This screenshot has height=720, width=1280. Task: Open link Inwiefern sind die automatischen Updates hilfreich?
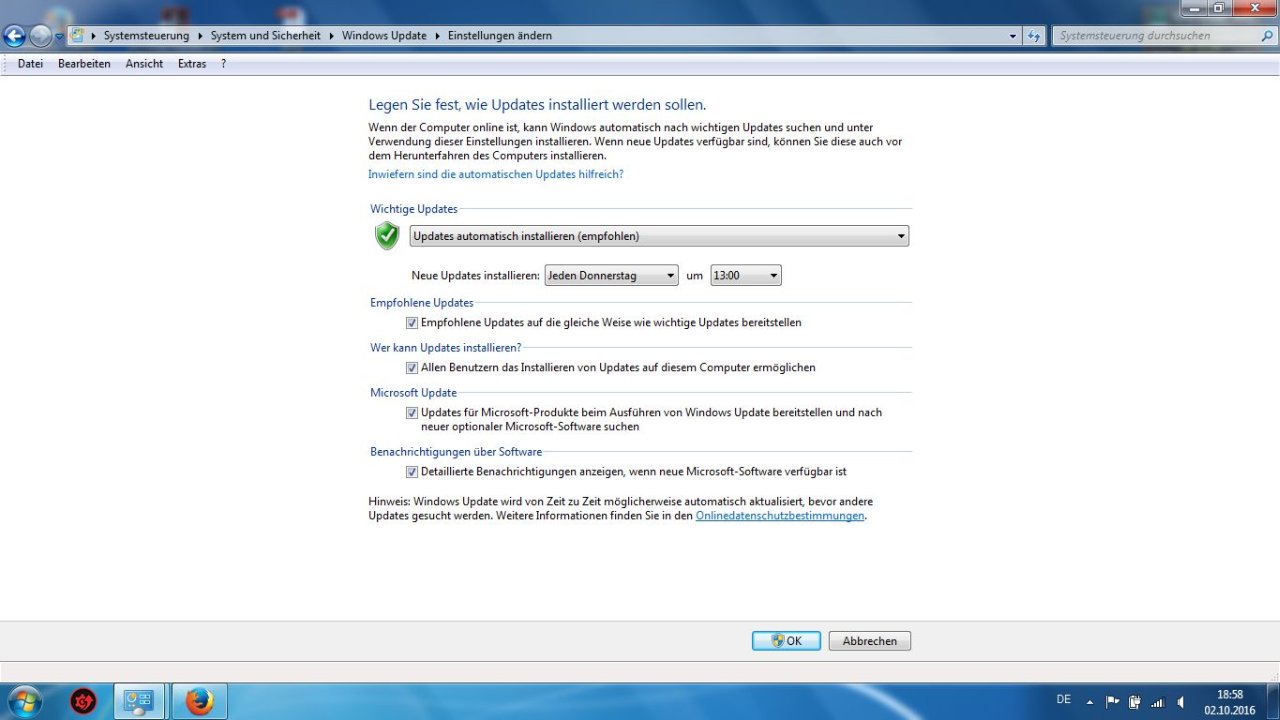tap(496, 174)
